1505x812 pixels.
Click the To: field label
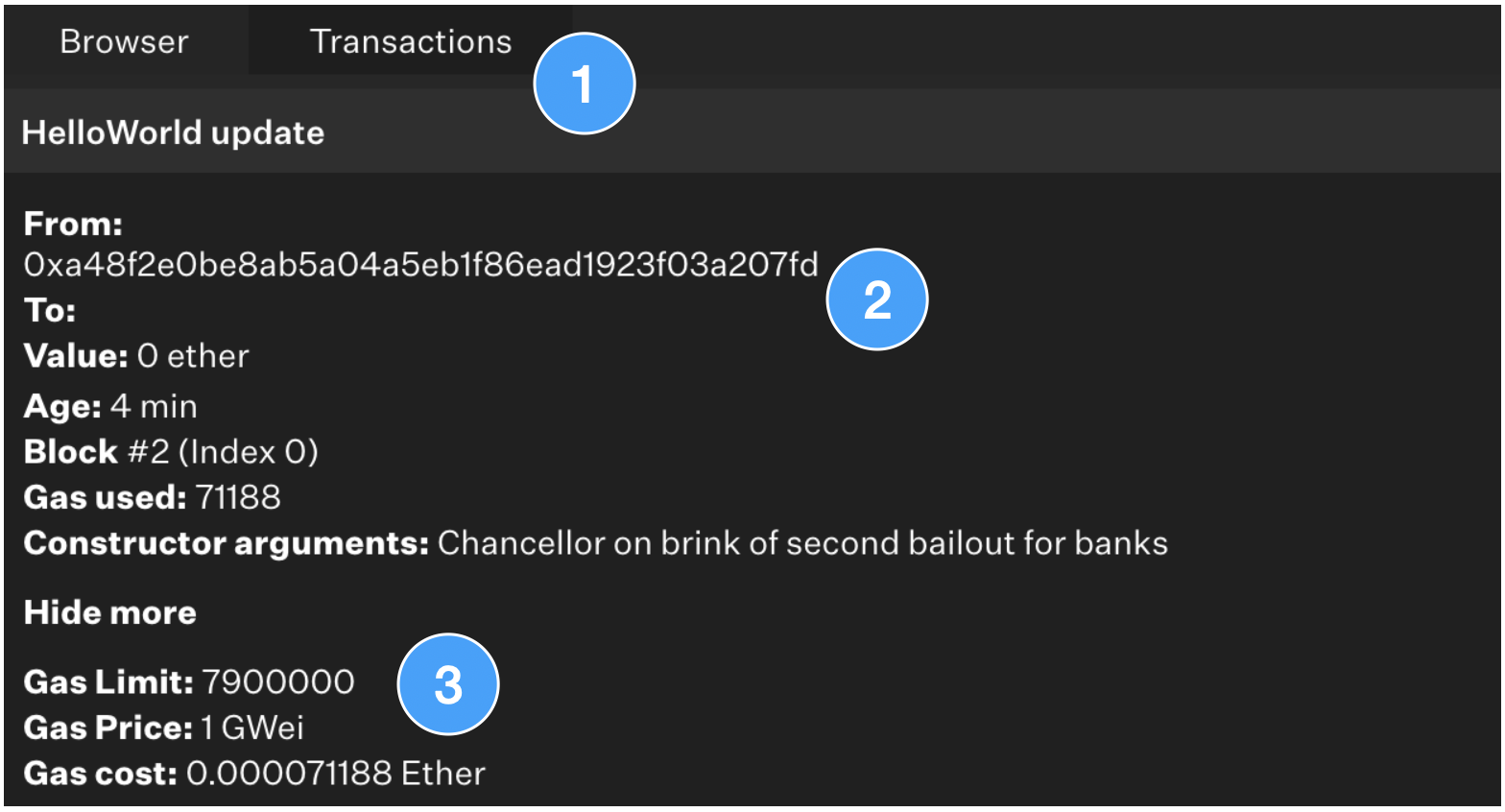[x=50, y=310]
